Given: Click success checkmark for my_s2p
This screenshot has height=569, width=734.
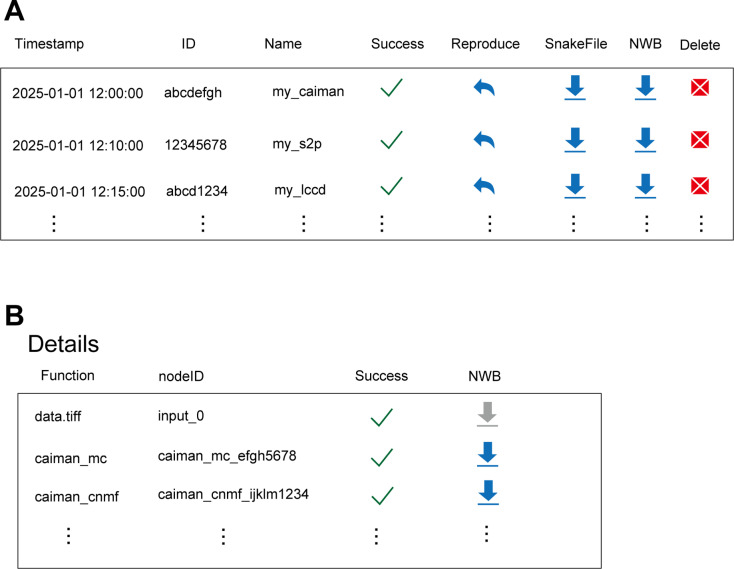Looking at the screenshot, I should (391, 140).
